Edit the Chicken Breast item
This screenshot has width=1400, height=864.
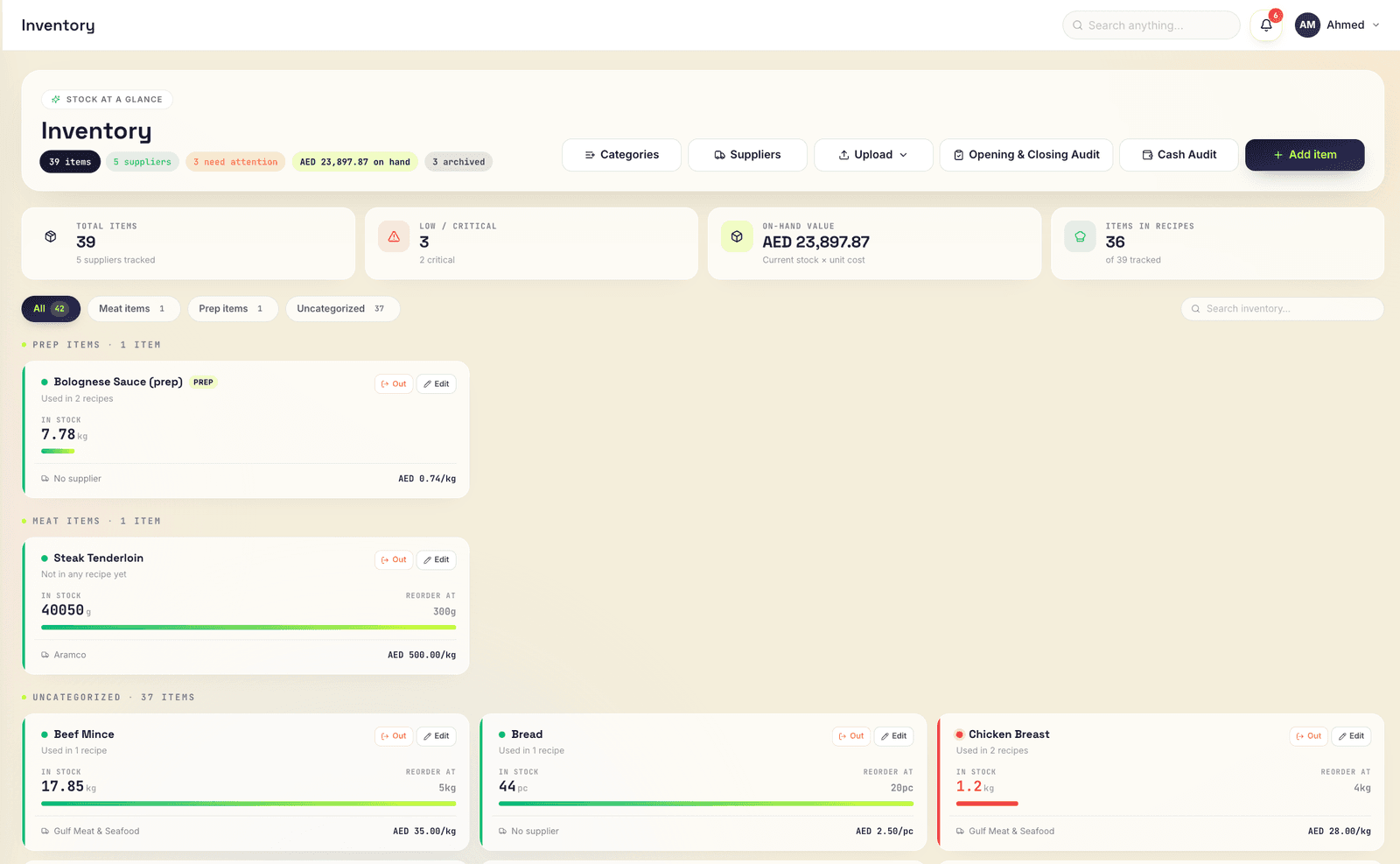(1351, 736)
